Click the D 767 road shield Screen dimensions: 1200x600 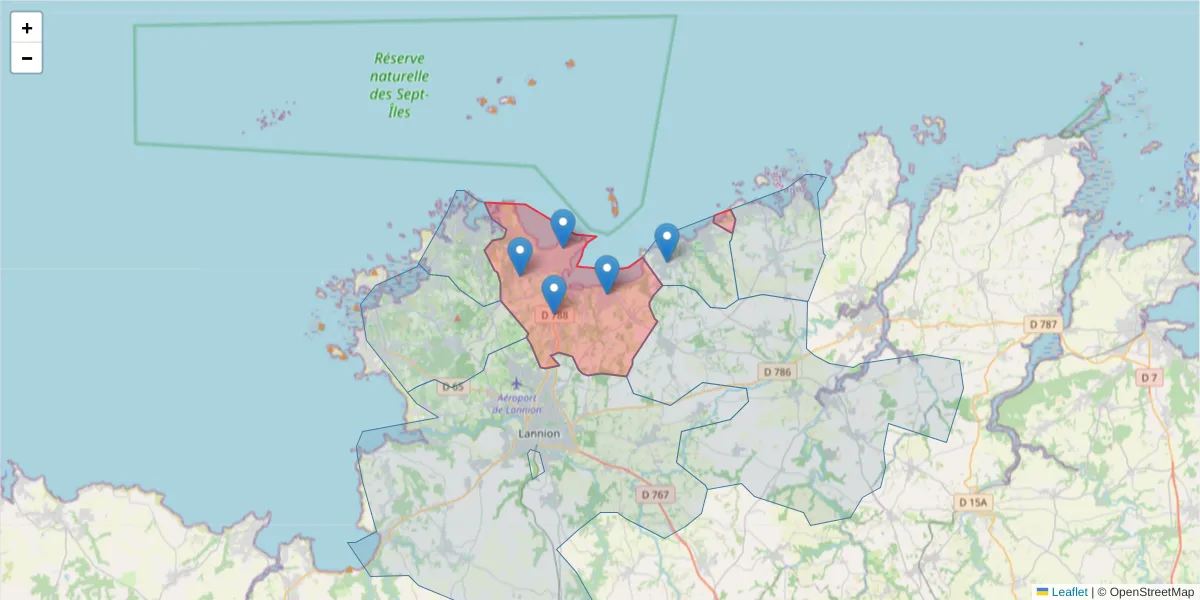[x=654, y=493]
